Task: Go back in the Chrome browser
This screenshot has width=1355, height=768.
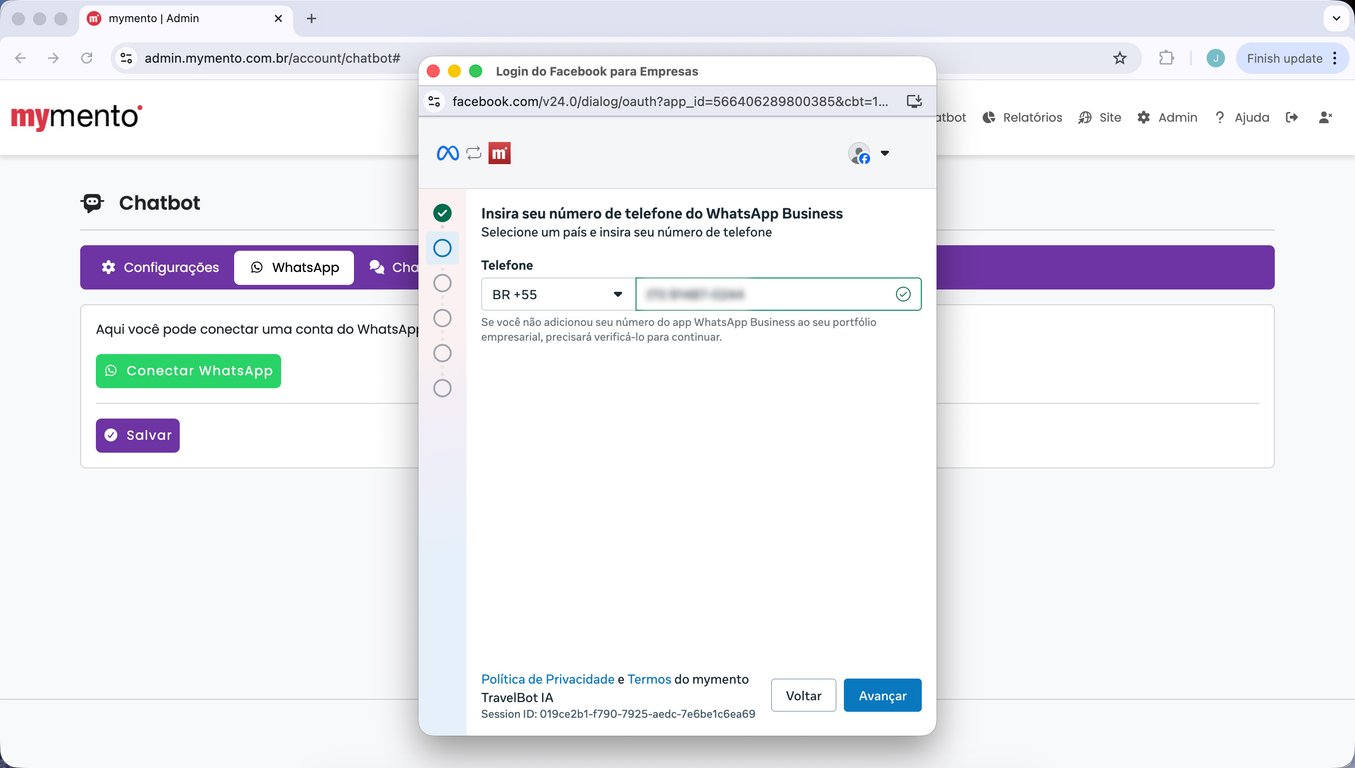Action: click(20, 58)
